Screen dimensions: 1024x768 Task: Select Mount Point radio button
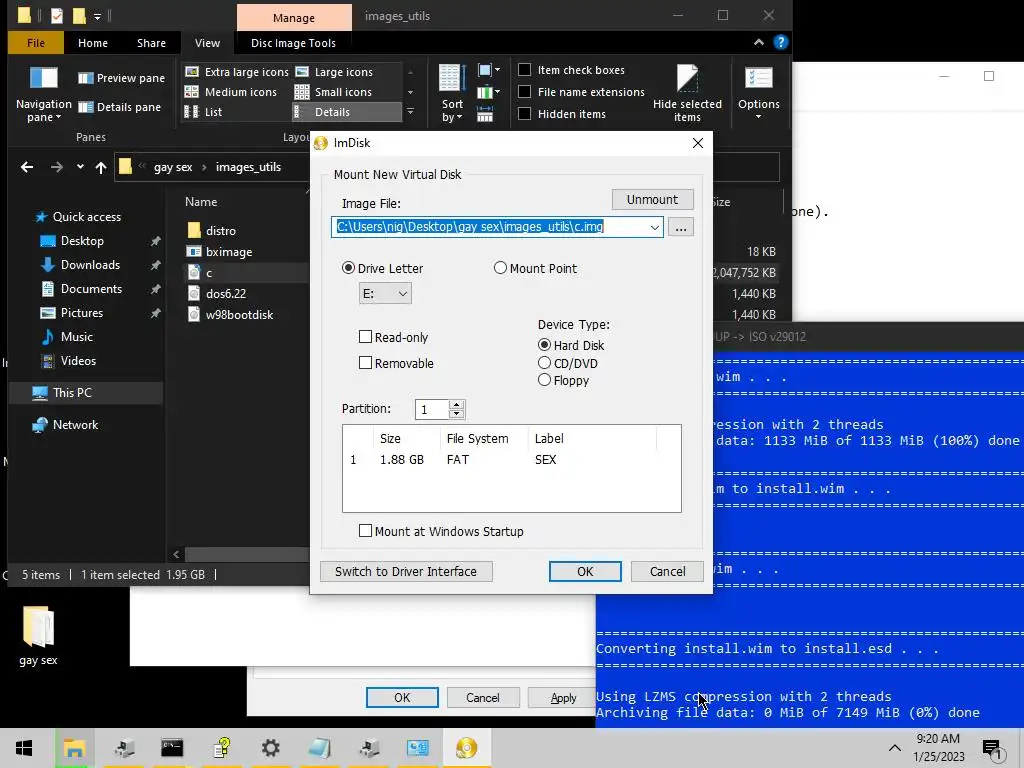[500, 268]
